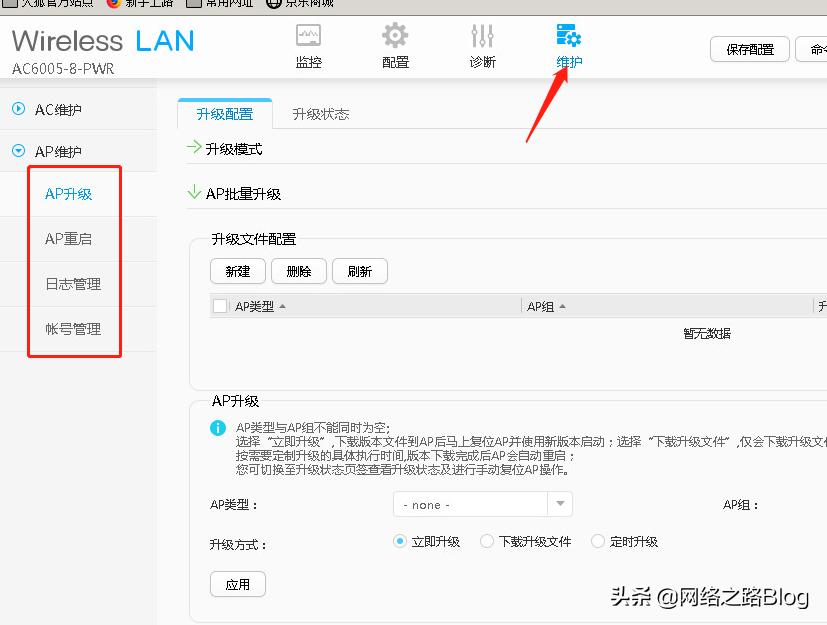
Task: Click the 保存配置 button
Action: point(749,48)
